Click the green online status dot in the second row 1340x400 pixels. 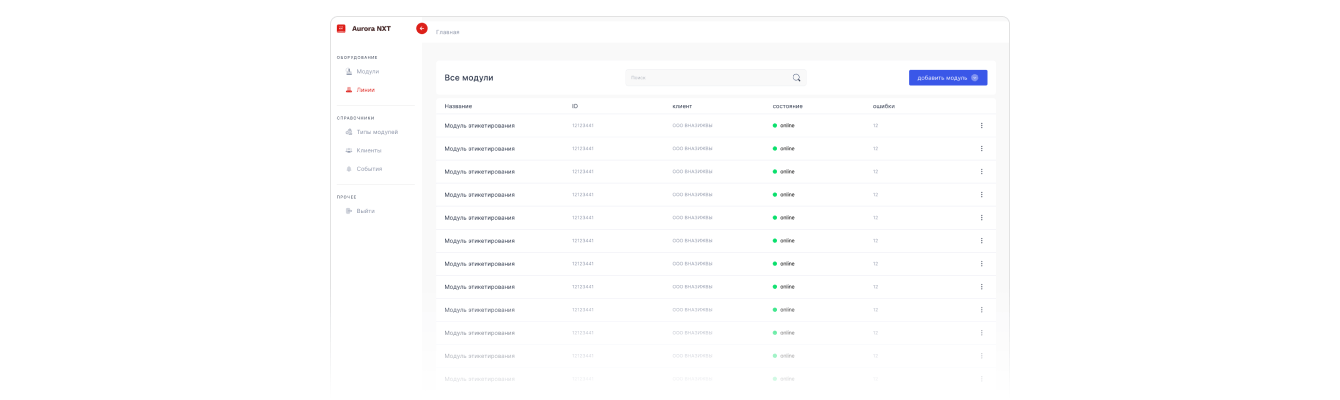(775, 149)
